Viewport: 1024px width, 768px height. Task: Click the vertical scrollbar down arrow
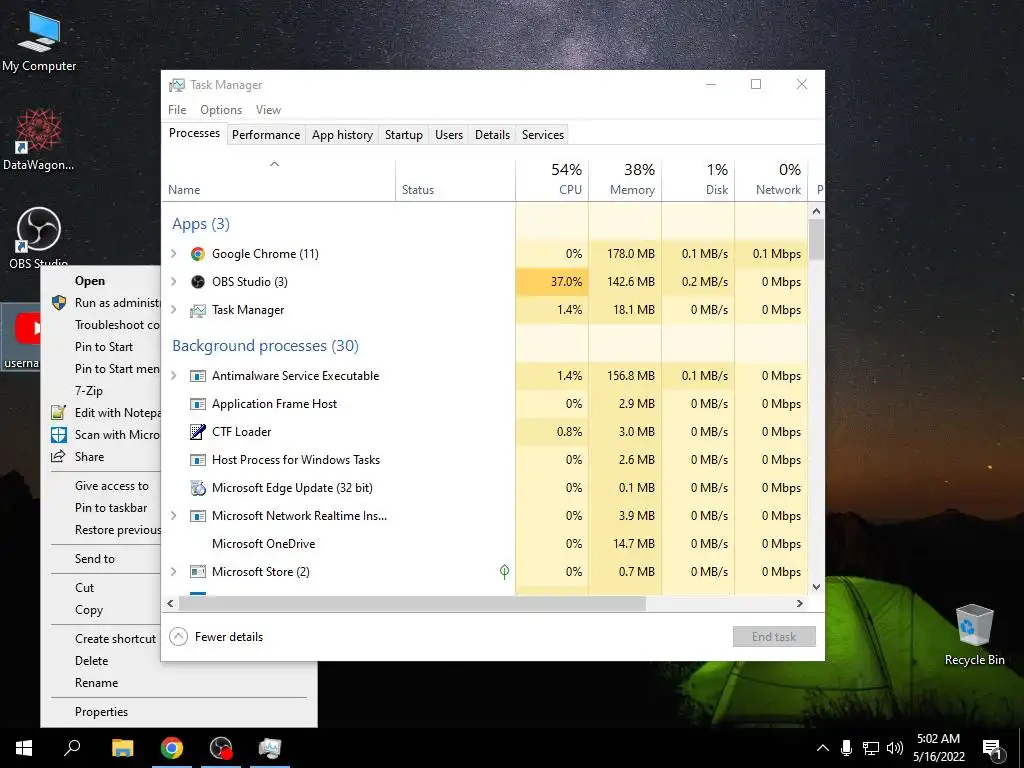[x=816, y=587]
